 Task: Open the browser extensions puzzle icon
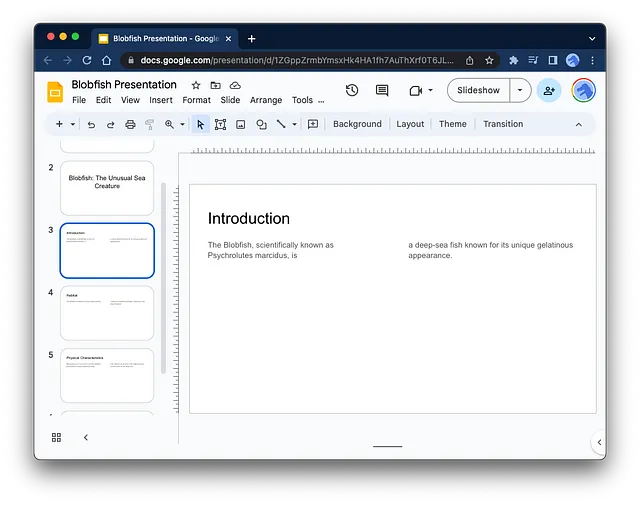[x=513, y=60]
